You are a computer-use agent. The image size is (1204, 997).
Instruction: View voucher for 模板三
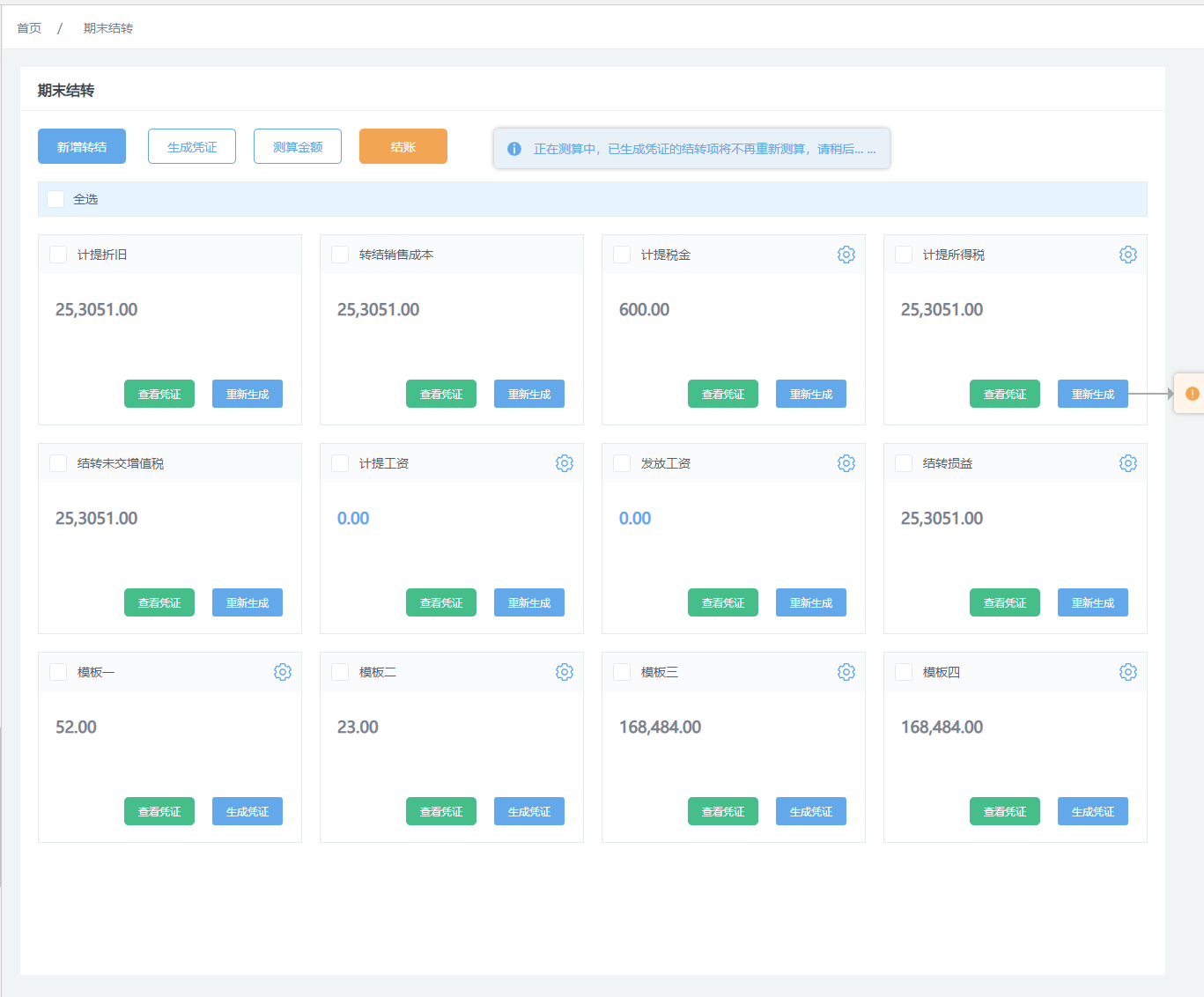(x=723, y=811)
